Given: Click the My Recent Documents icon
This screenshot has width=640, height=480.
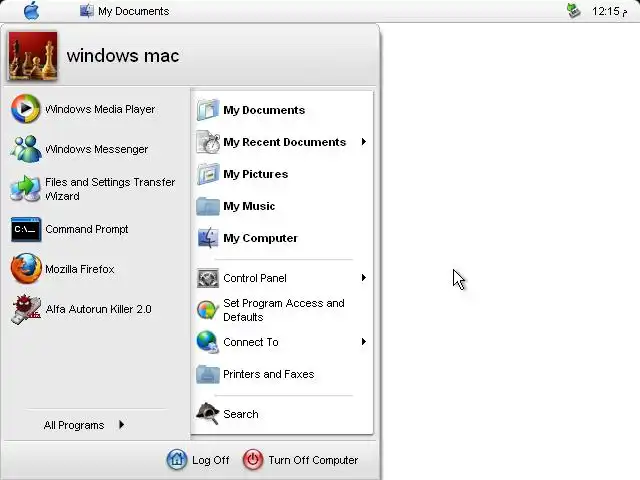Looking at the screenshot, I should [x=208, y=142].
